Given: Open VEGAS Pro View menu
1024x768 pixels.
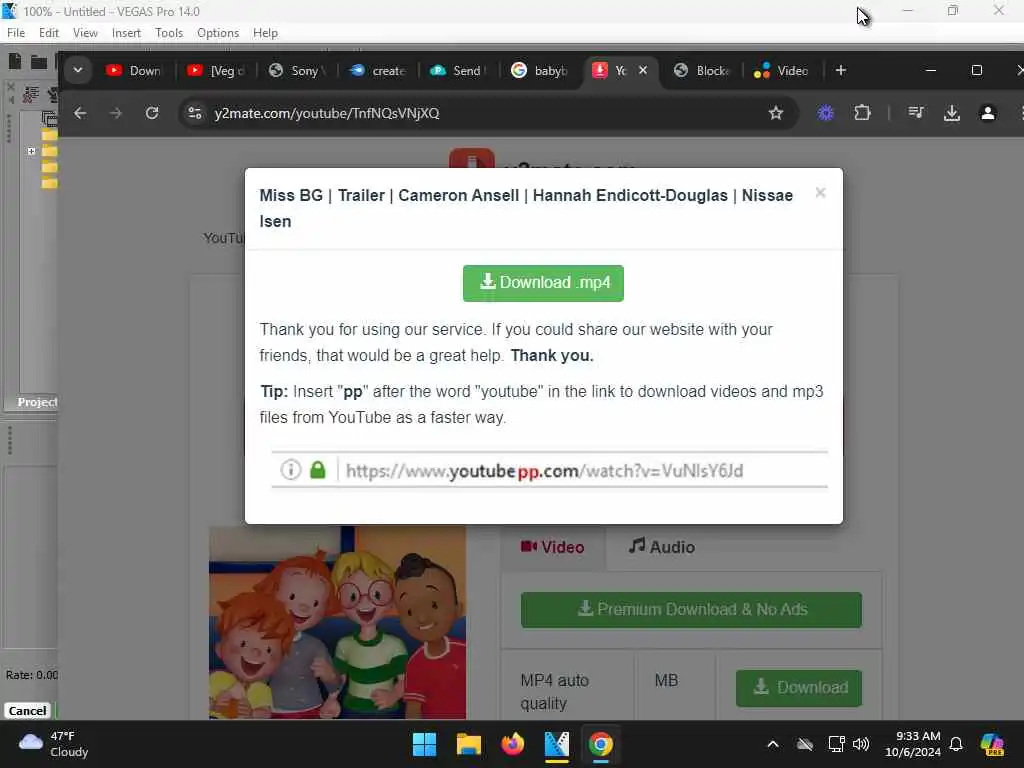Looking at the screenshot, I should pyautogui.click(x=86, y=33).
